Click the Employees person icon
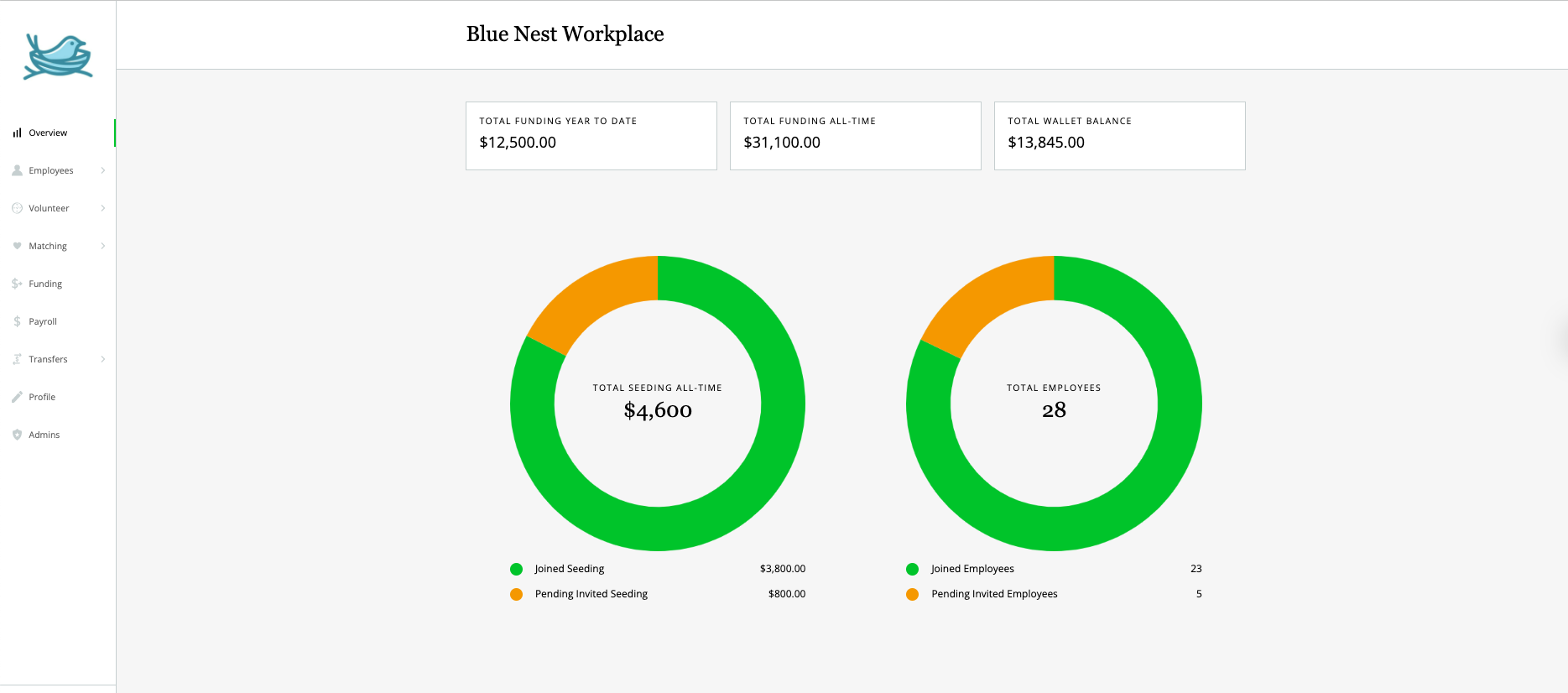This screenshot has width=1568, height=693. tap(17, 170)
